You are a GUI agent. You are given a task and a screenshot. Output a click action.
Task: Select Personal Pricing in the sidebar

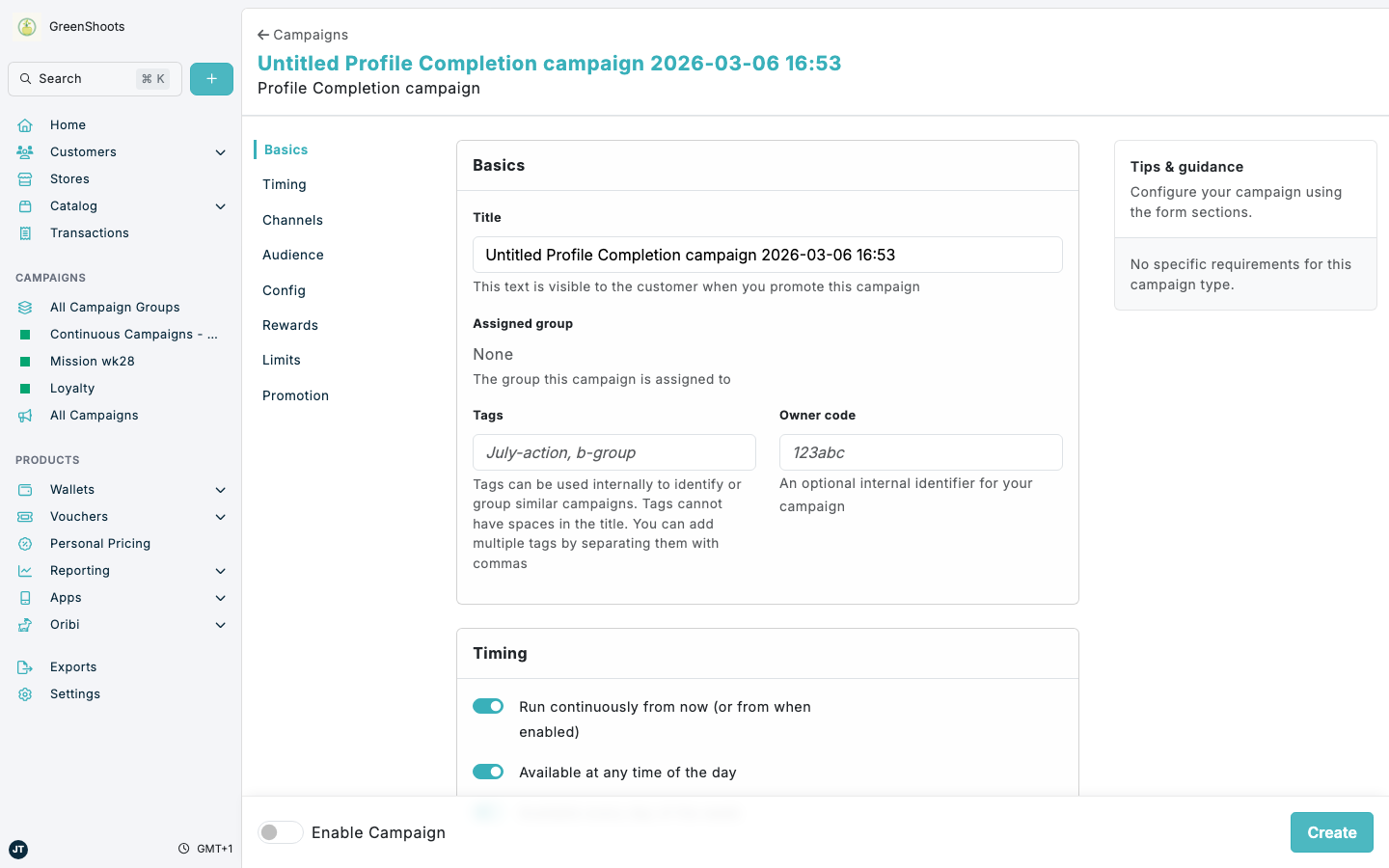pos(99,543)
